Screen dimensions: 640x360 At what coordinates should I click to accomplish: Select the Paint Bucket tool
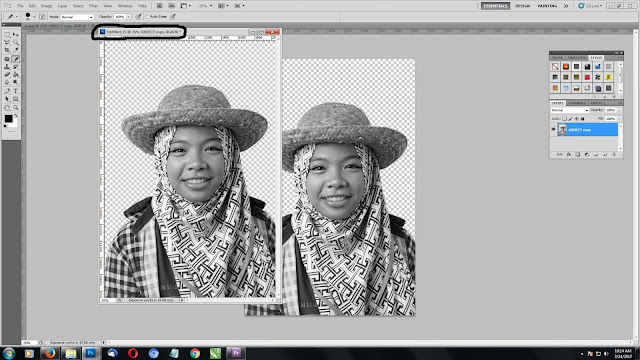click(16, 74)
